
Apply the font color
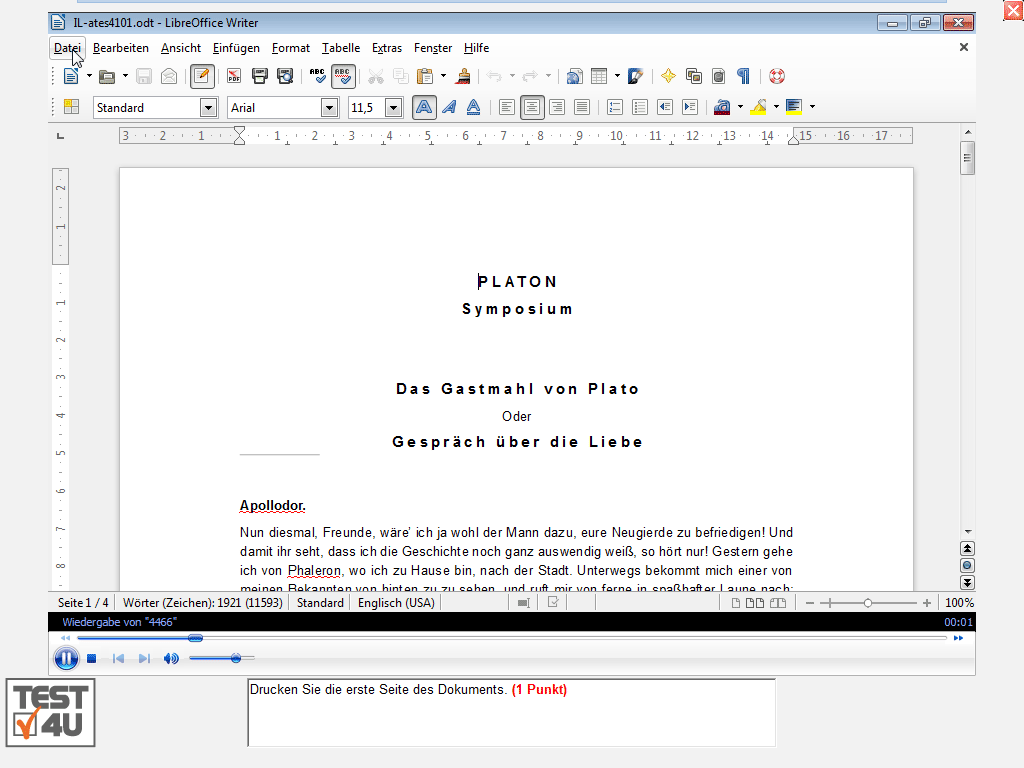point(722,107)
